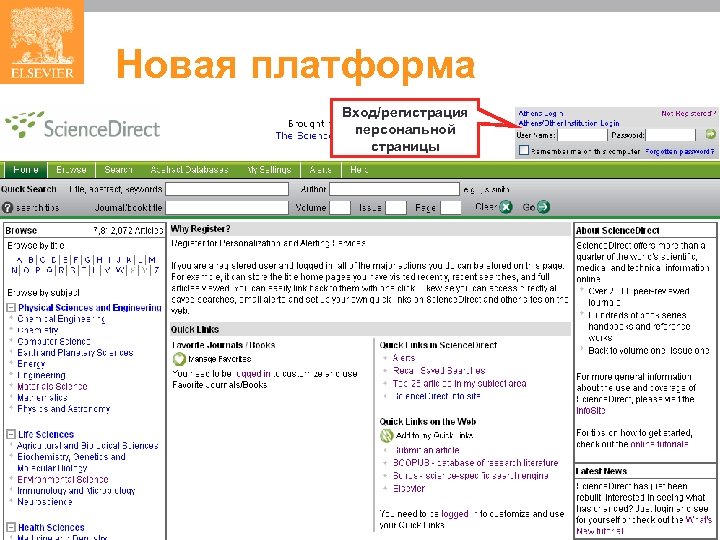
Task: Click the green login arrow button
Action: pos(710,134)
